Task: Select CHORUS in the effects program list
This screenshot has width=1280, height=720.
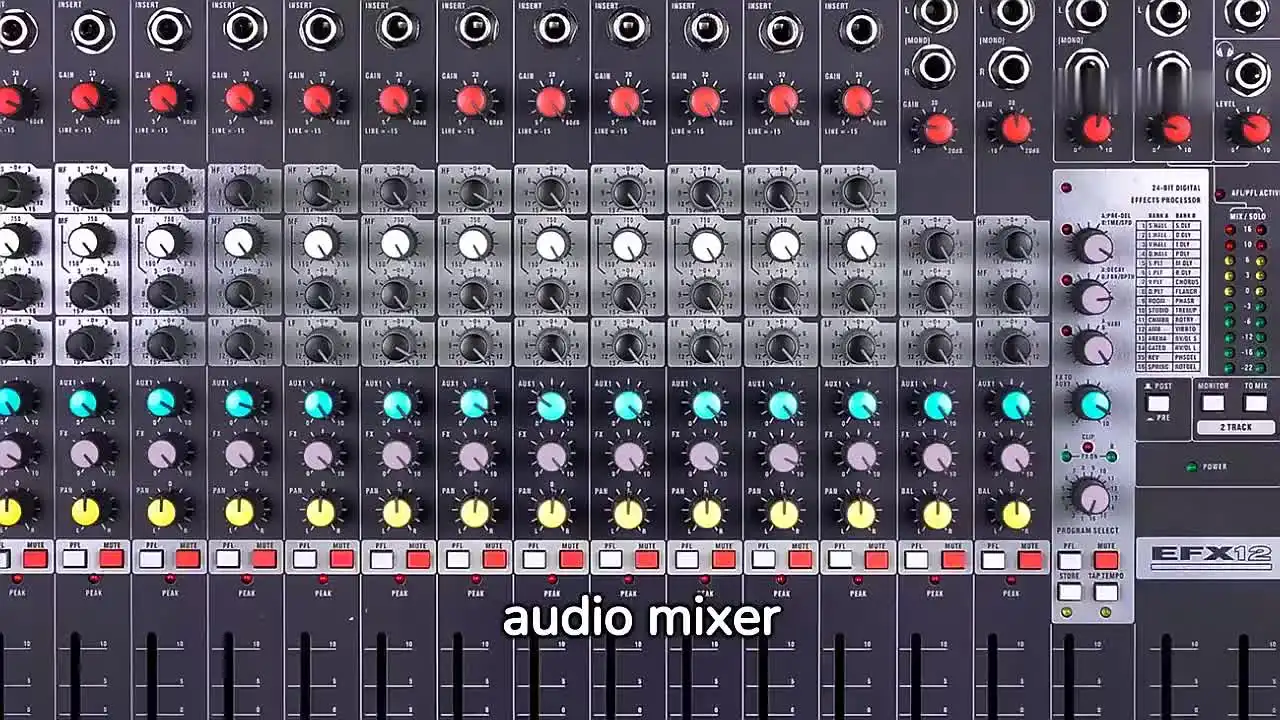Action: pos(1186,282)
